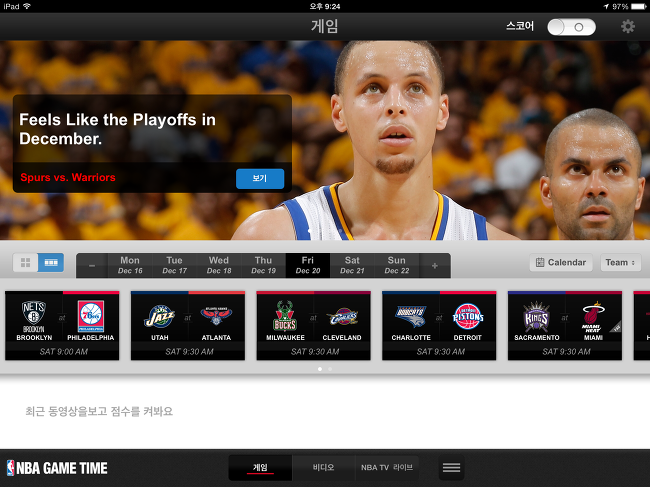Open the partially visible sixth game card

coord(642,325)
